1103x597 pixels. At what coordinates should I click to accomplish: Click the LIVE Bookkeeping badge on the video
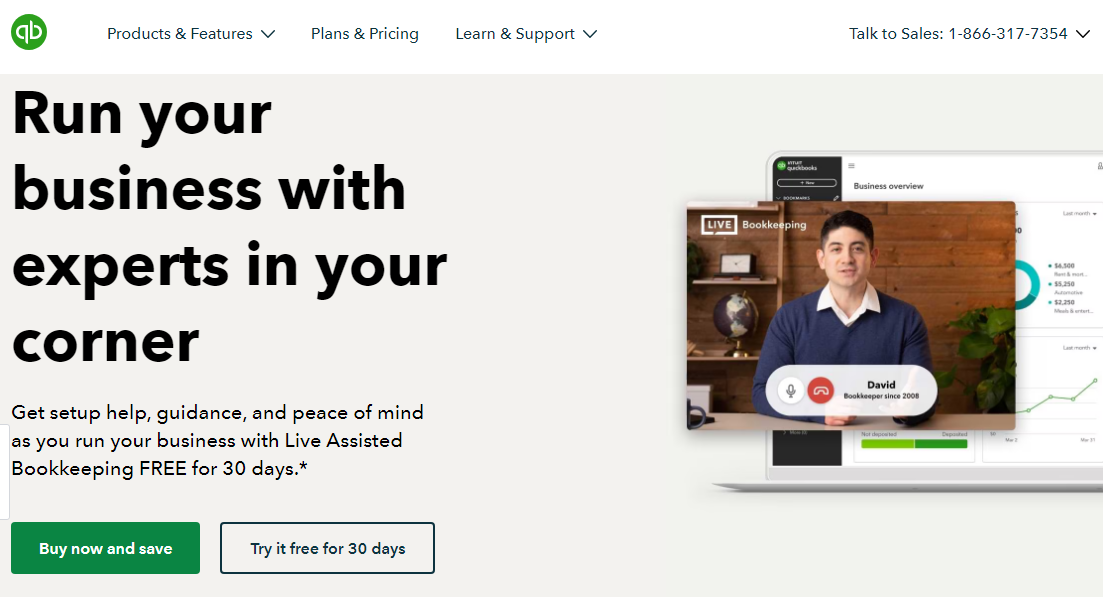pos(753,225)
